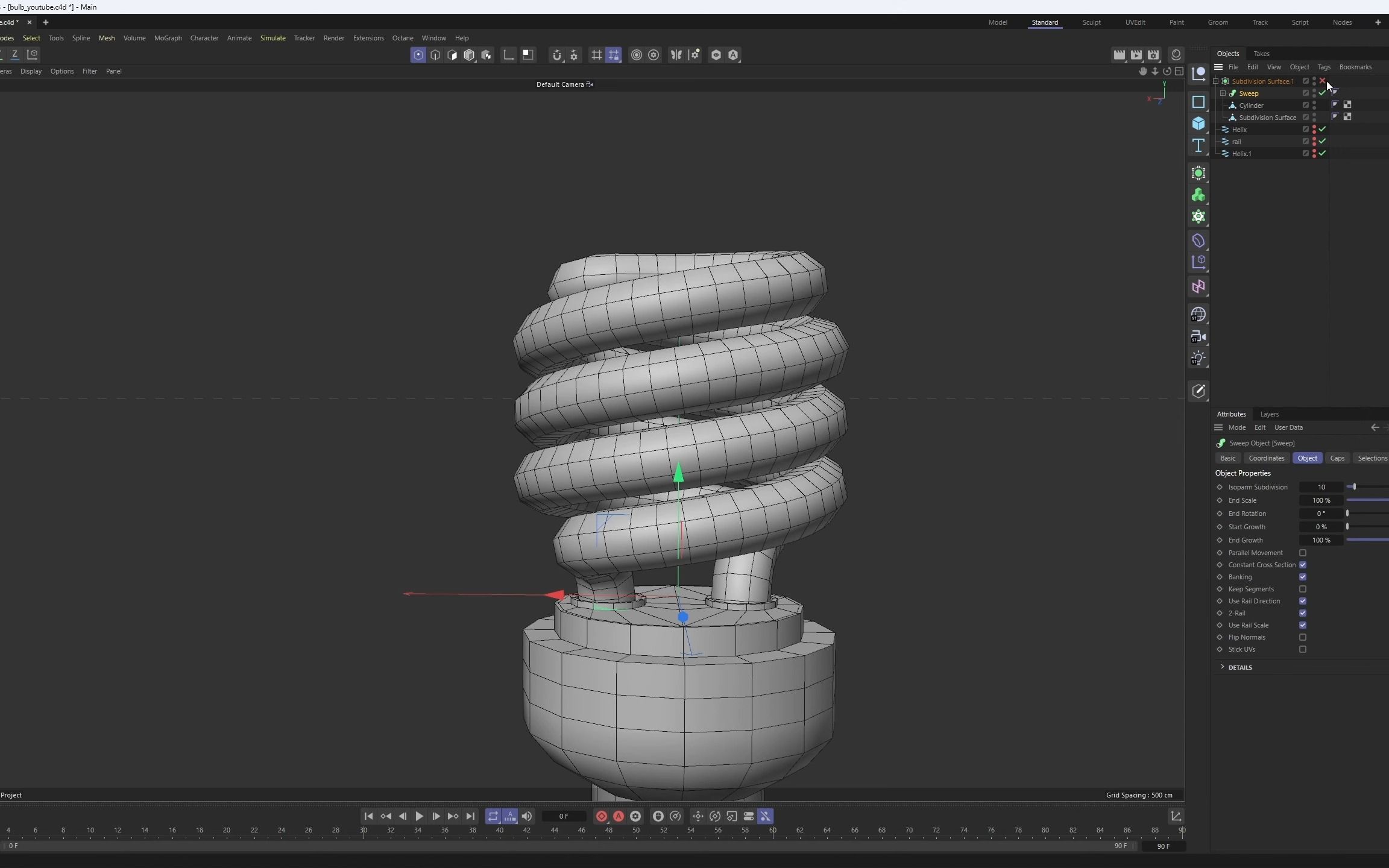Switch to the Sculpt layout tab

(x=1093, y=22)
